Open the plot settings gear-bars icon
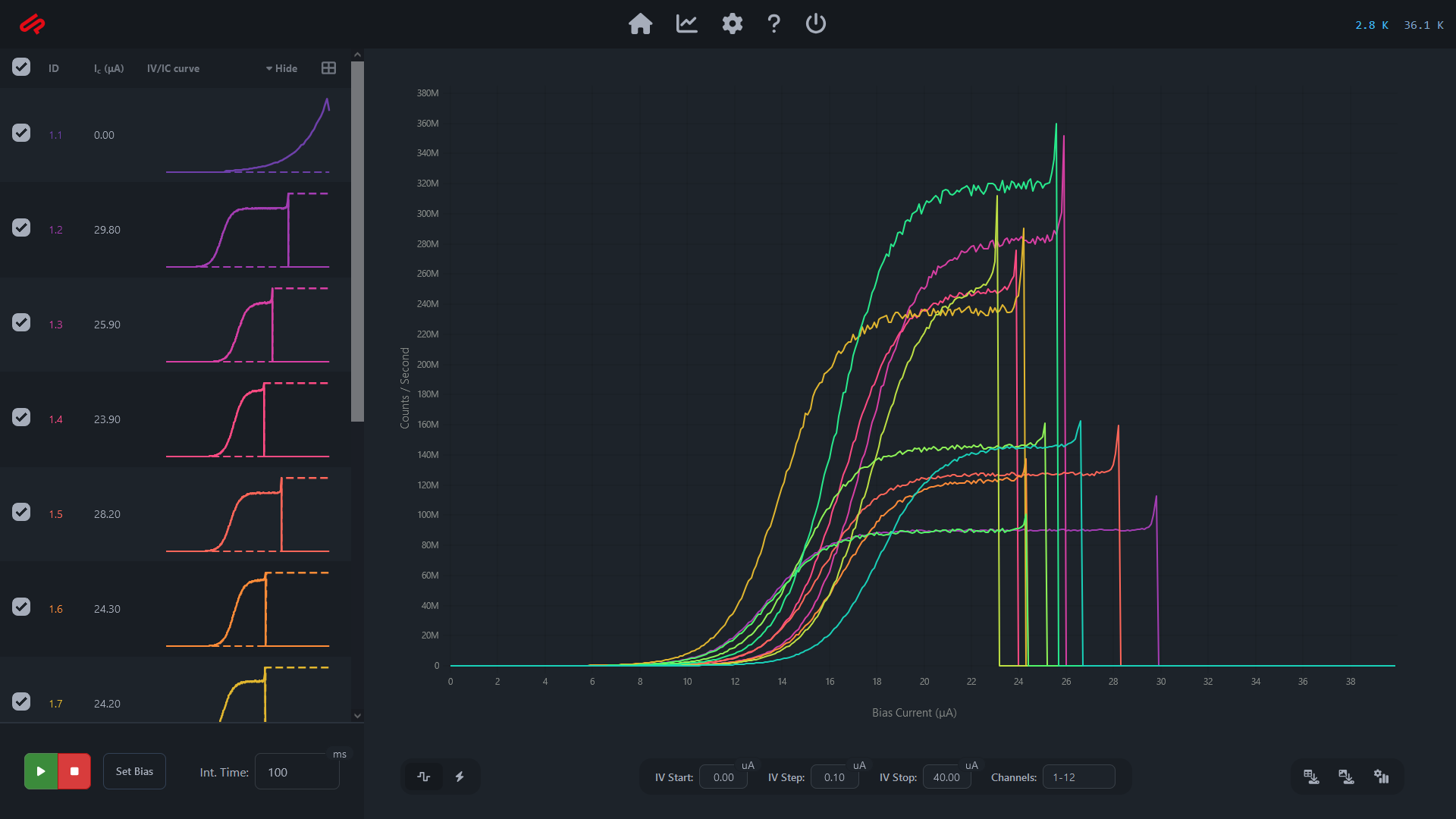 pyautogui.click(x=1381, y=777)
